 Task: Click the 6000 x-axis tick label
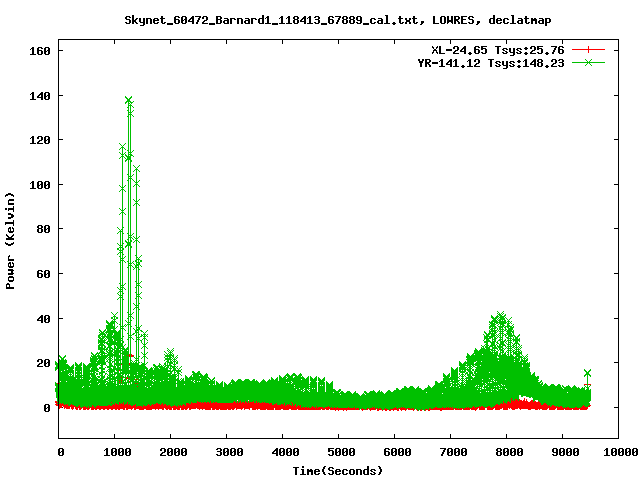[397, 452]
